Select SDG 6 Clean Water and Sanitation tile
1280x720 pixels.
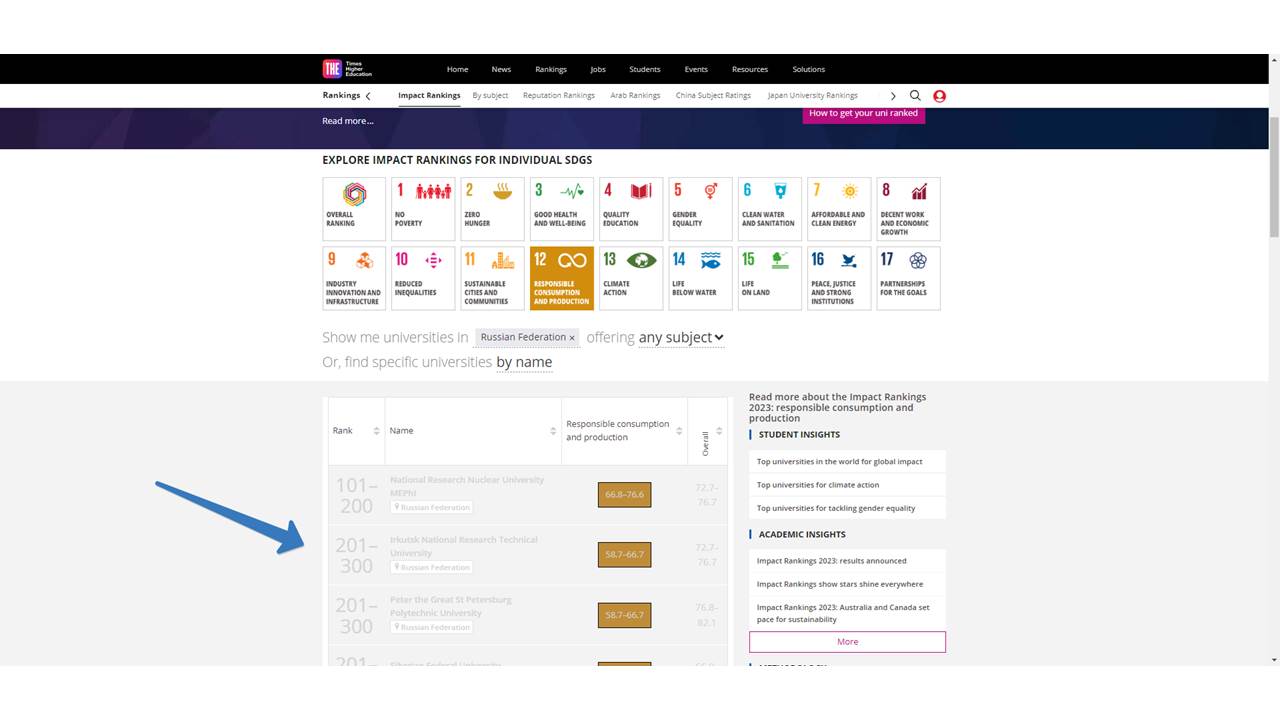[x=770, y=209]
